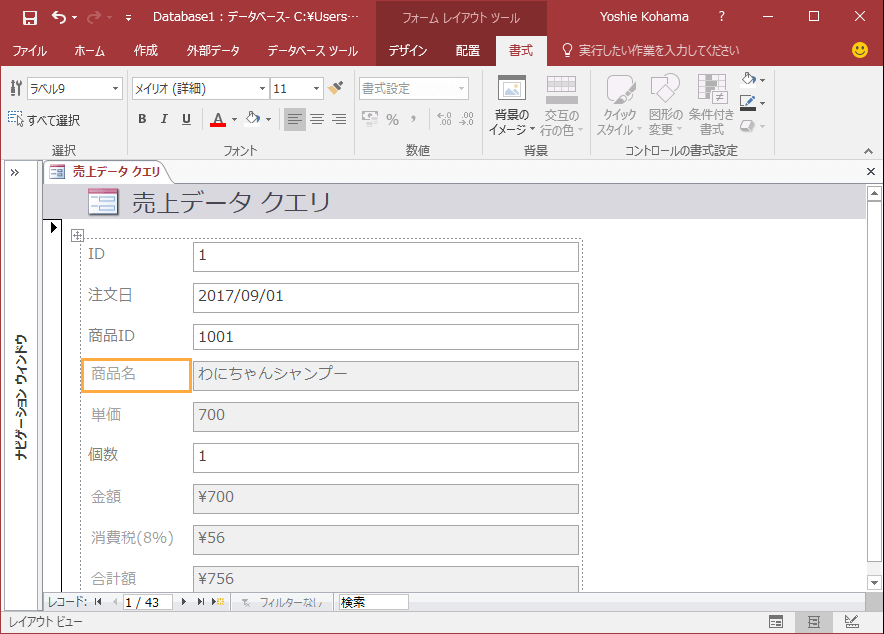This screenshot has height=634, width=884.
Task: Click the Format Painter brush icon
Action: pyautogui.click(x=335, y=89)
